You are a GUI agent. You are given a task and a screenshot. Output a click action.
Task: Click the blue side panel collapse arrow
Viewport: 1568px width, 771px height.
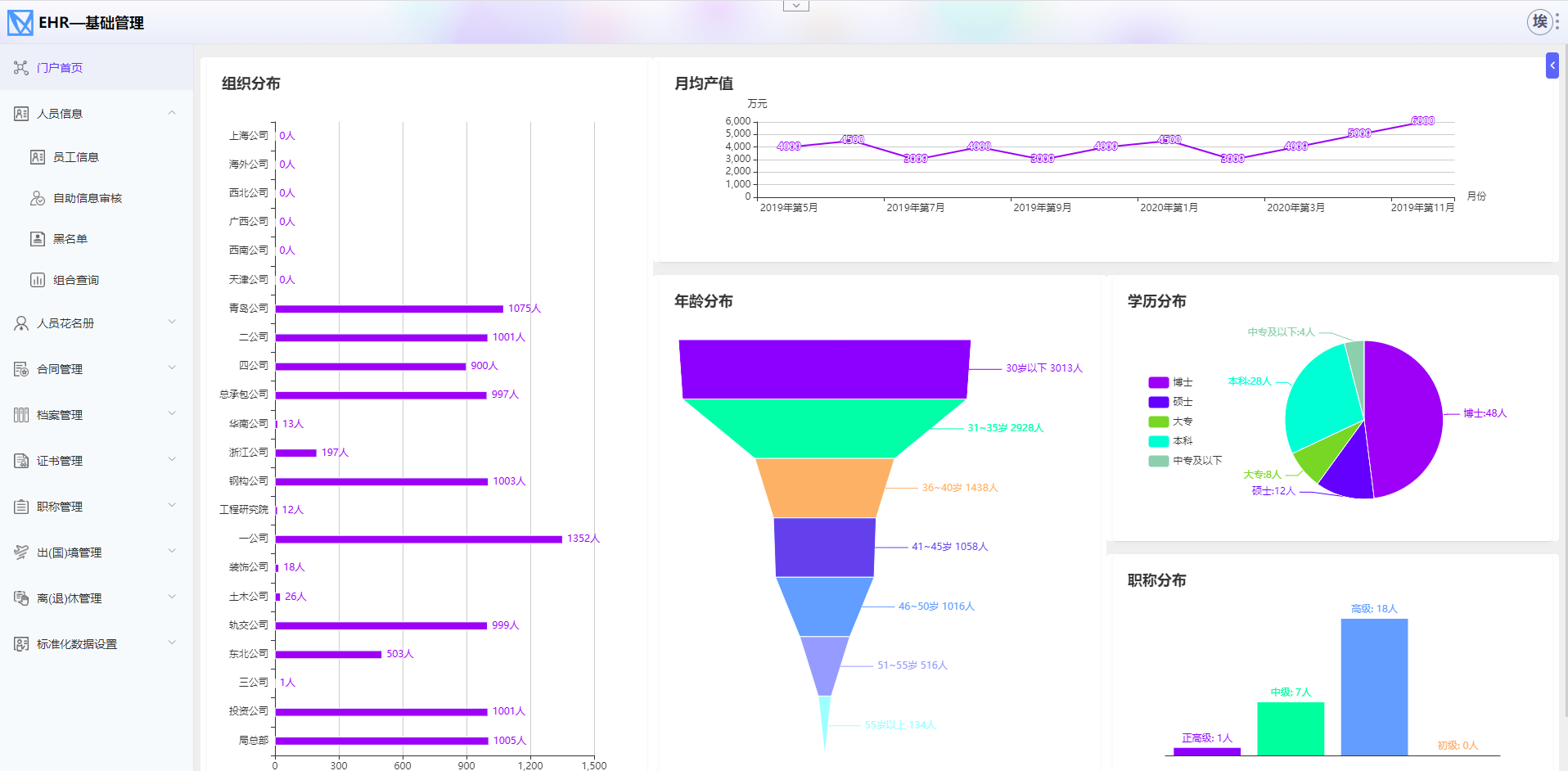1552,65
